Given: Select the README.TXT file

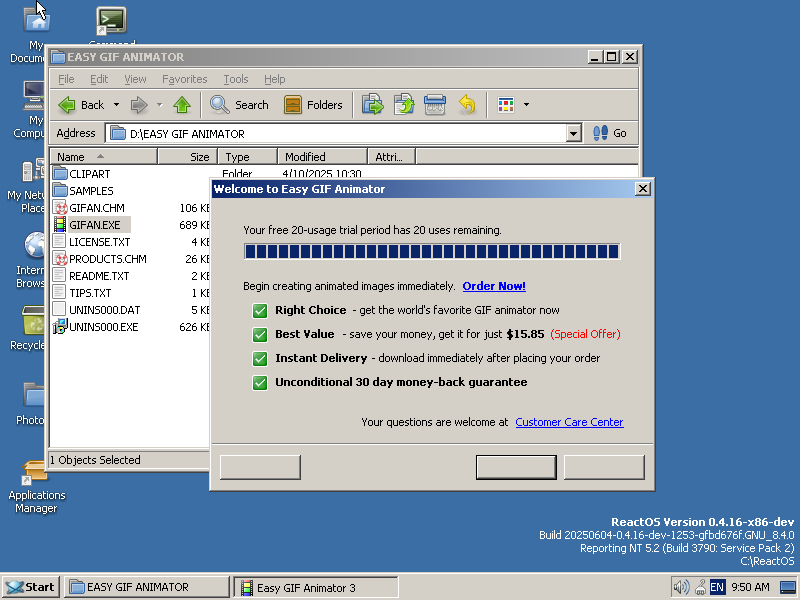Looking at the screenshot, I should coord(91,276).
